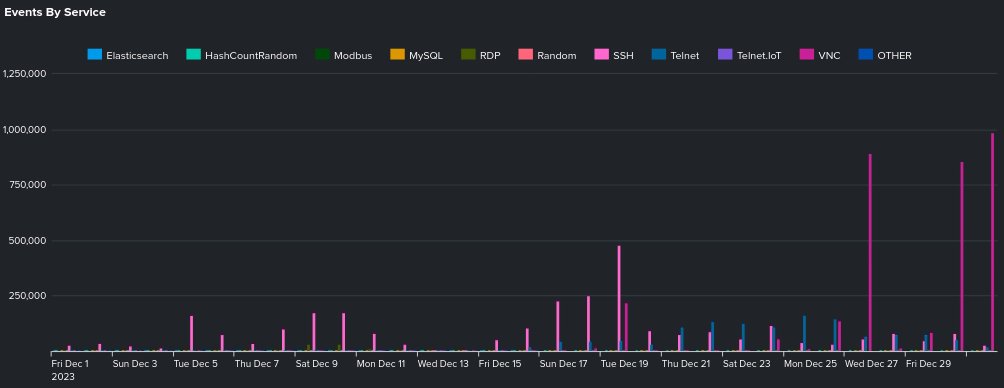Click the Sat Dec 23 axis label

click(x=747, y=364)
